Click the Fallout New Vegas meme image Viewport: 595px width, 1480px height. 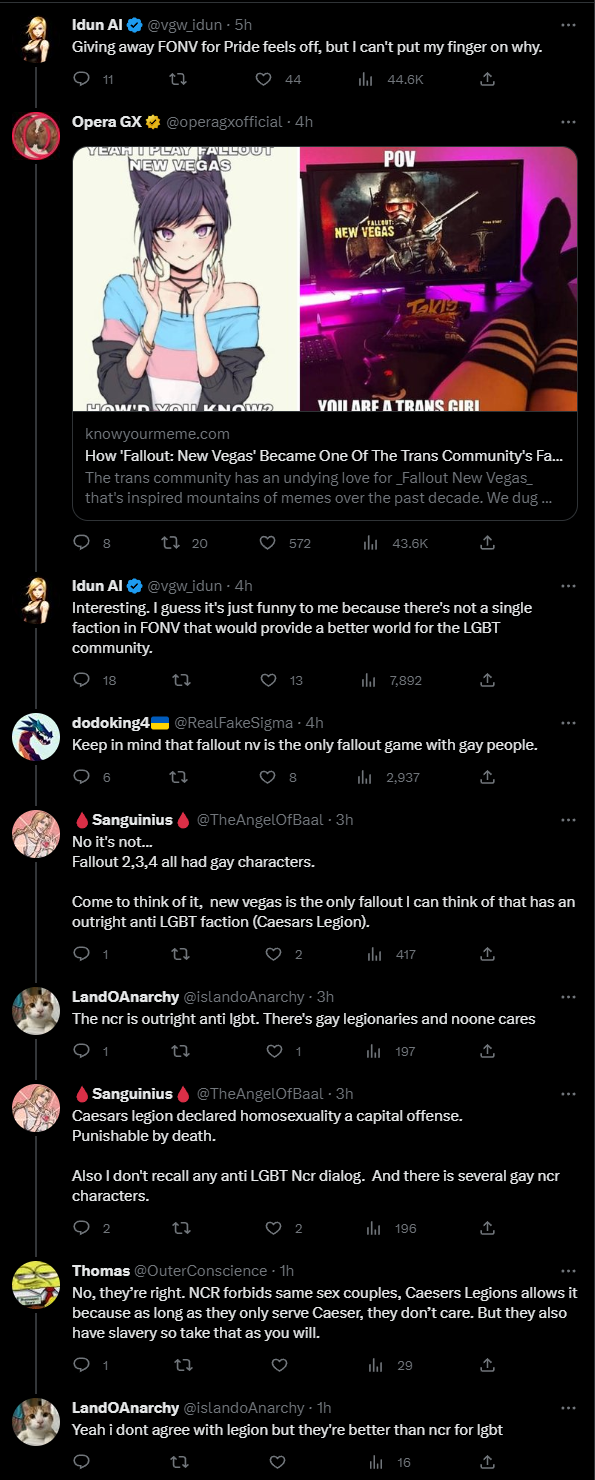325,280
